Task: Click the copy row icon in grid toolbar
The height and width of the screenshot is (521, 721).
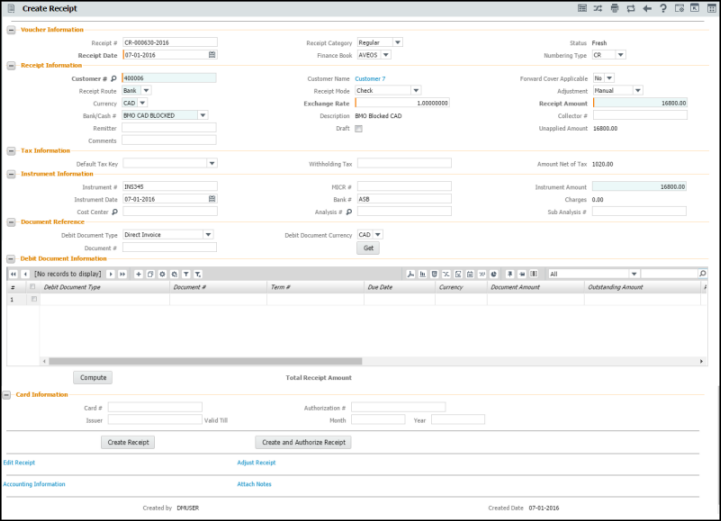Action: coord(150,274)
